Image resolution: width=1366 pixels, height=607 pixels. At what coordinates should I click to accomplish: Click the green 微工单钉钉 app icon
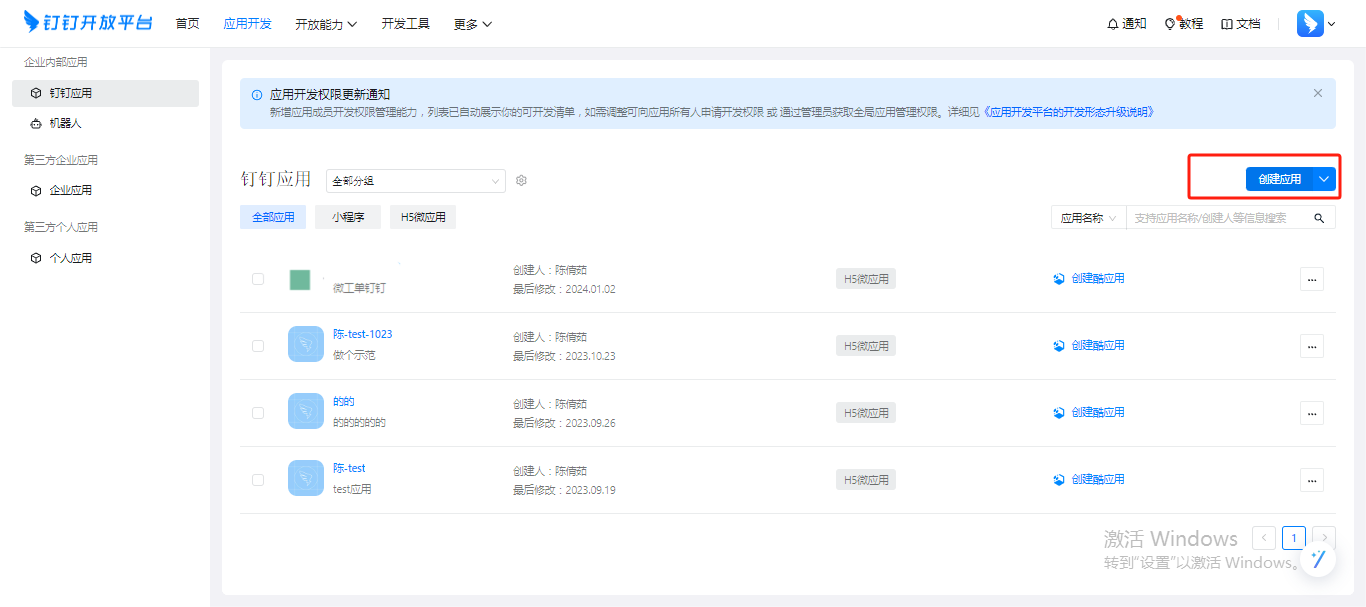(300, 280)
